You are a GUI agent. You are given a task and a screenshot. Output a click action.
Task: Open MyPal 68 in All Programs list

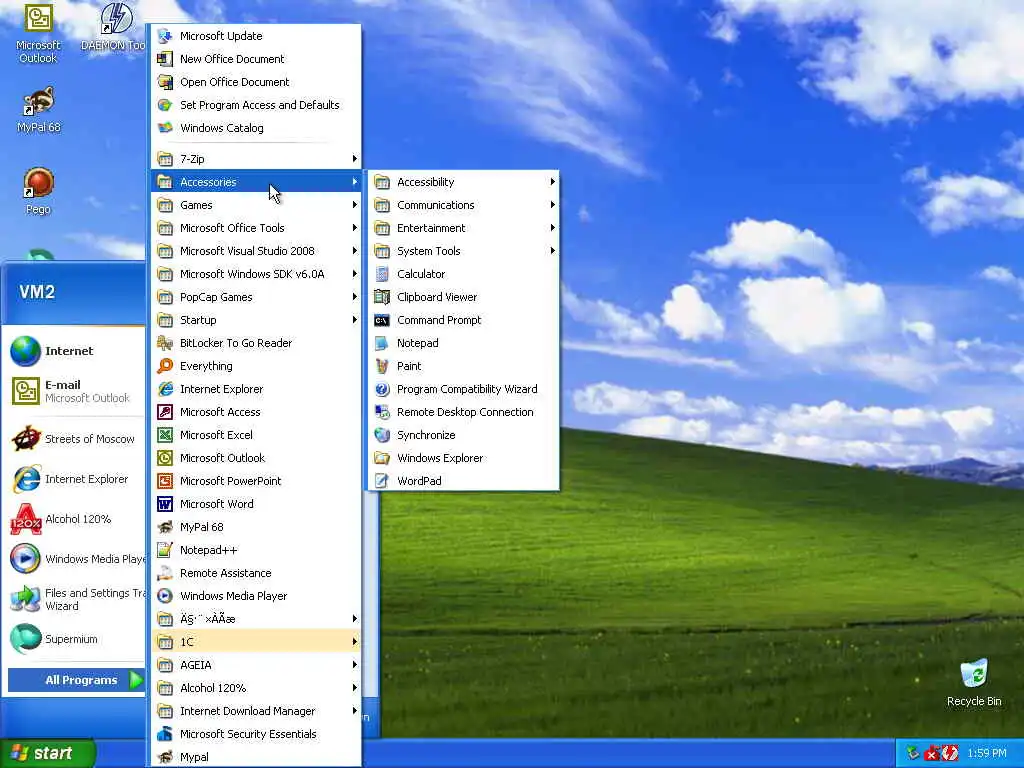tap(256, 527)
